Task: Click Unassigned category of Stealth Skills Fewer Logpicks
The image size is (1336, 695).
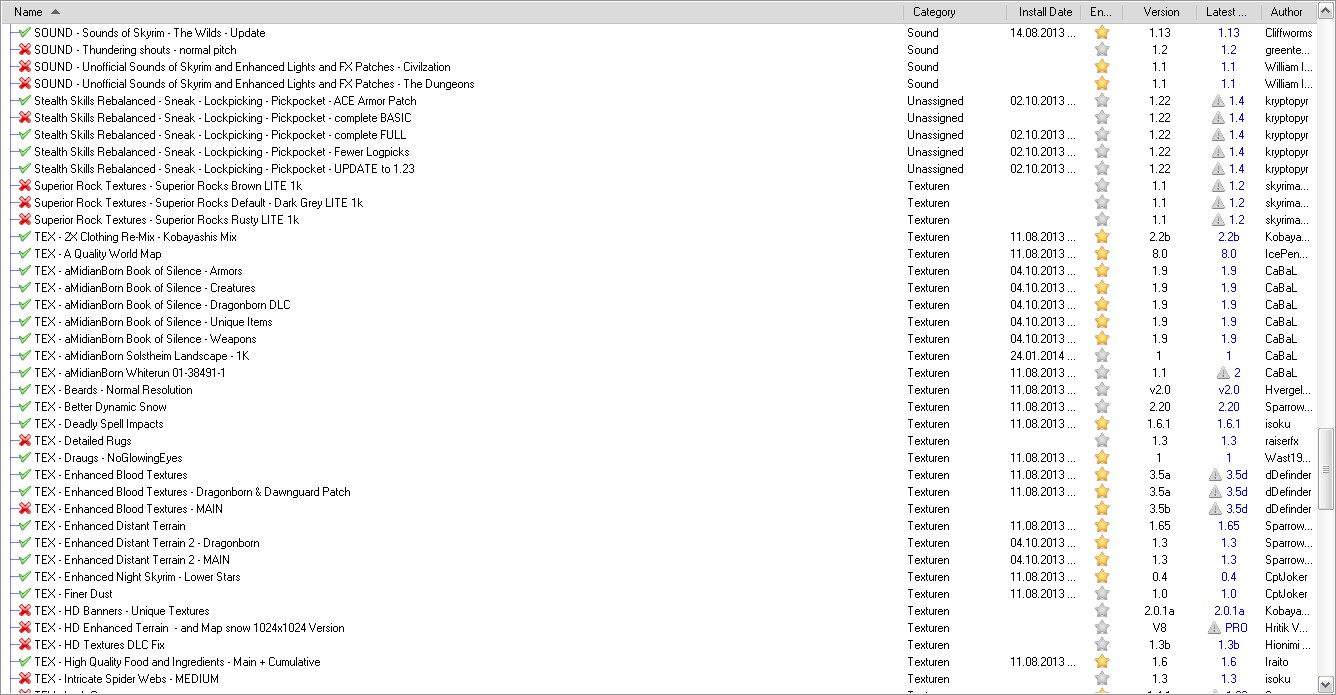Action: pos(935,152)
